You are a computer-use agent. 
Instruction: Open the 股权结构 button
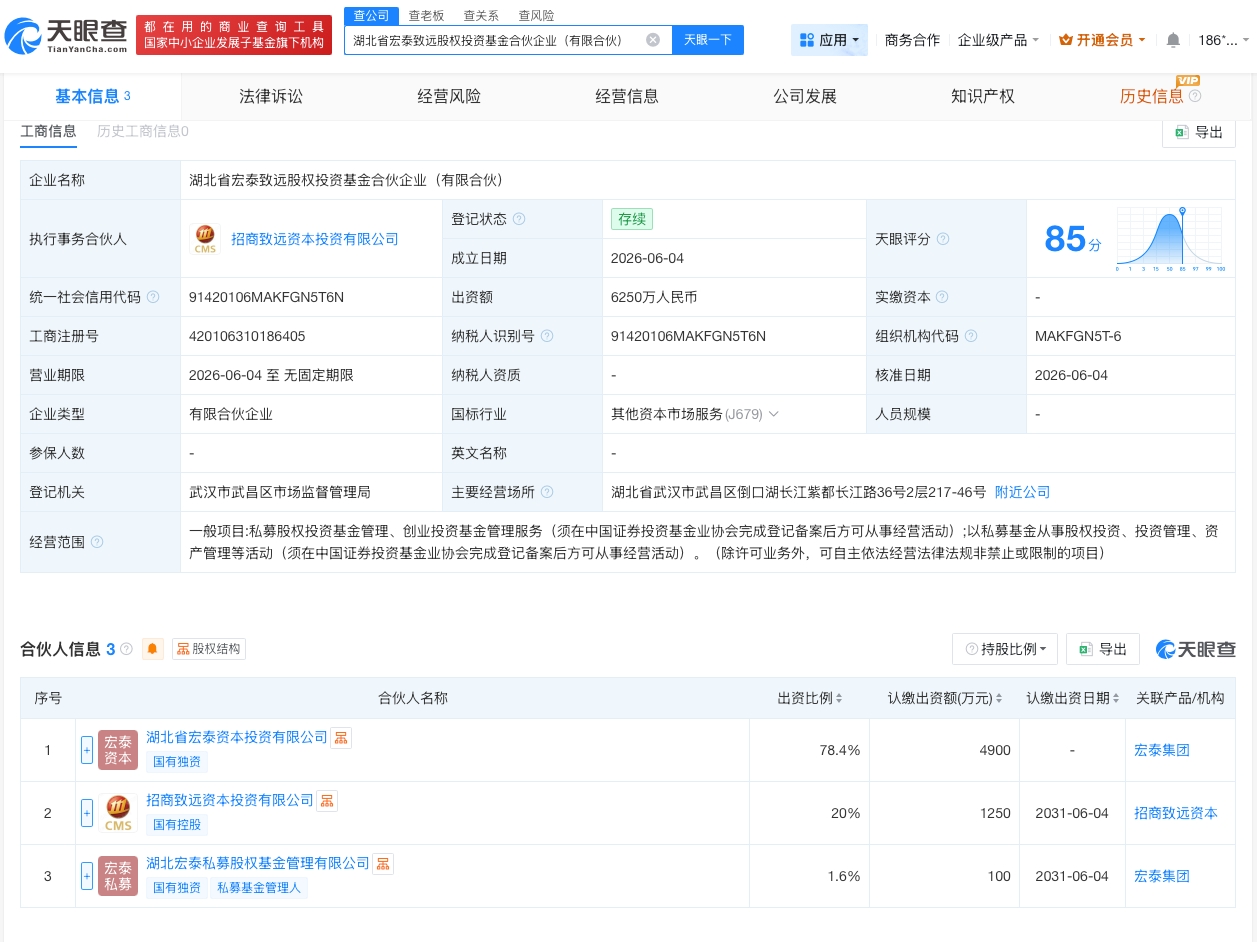pyautogui.click(x=208, y=649)
